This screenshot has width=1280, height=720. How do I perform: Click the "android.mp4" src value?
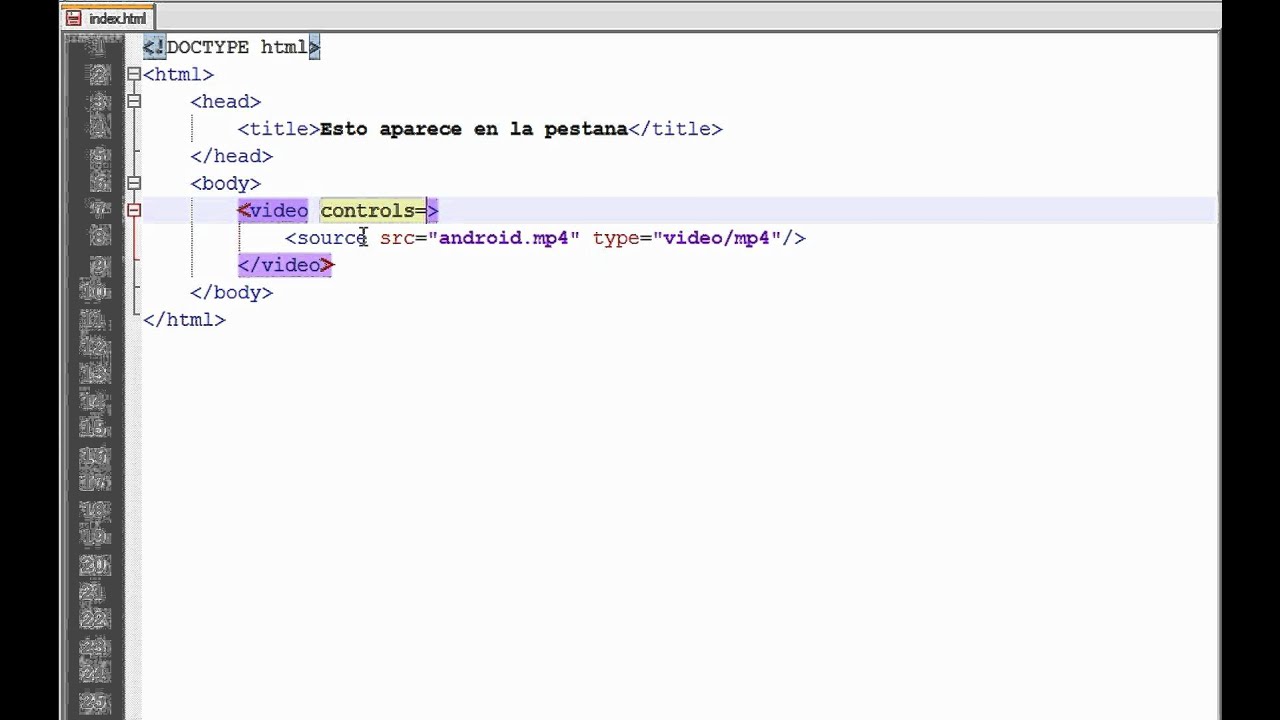point(503,238)
